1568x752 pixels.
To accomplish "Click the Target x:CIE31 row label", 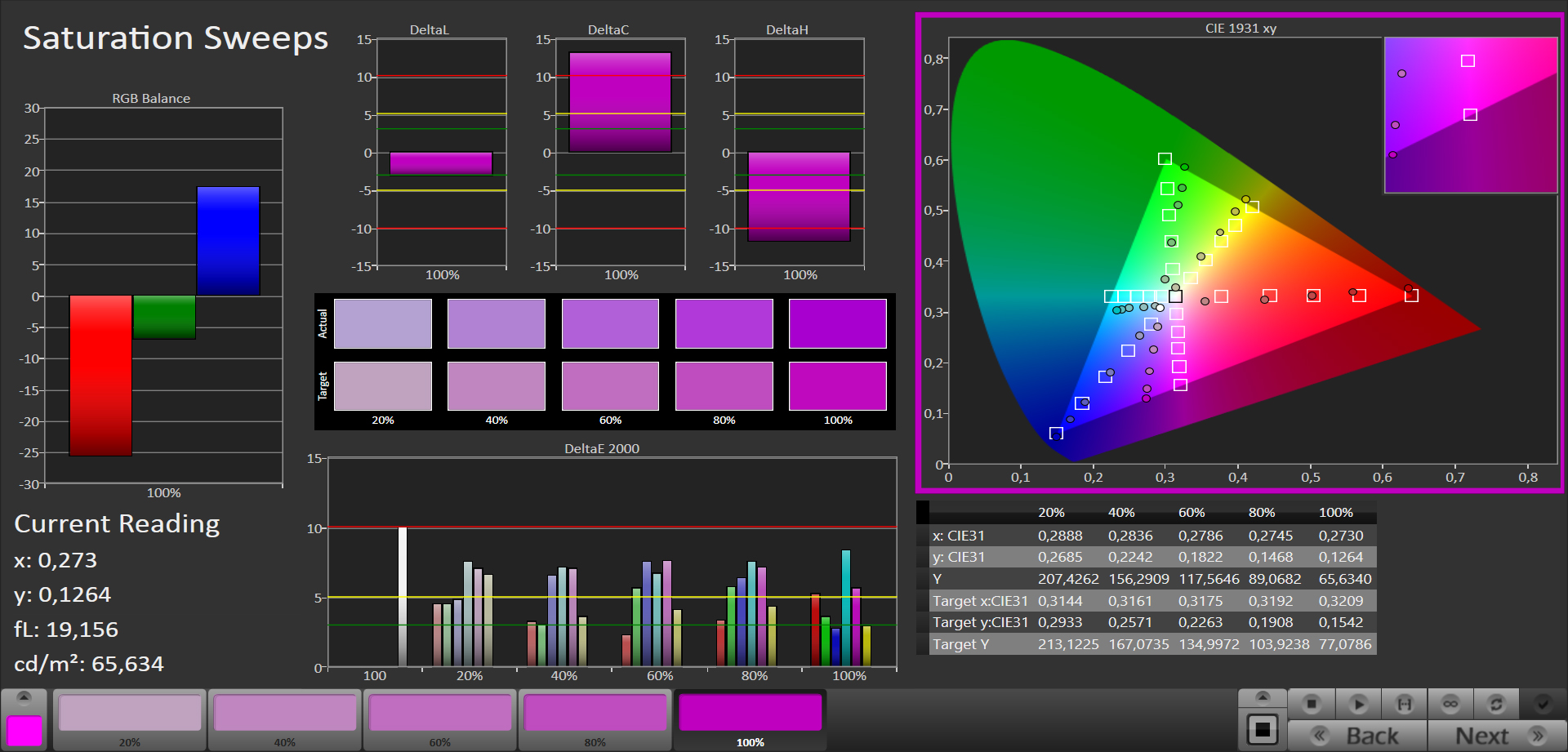I will pos(980,601).
